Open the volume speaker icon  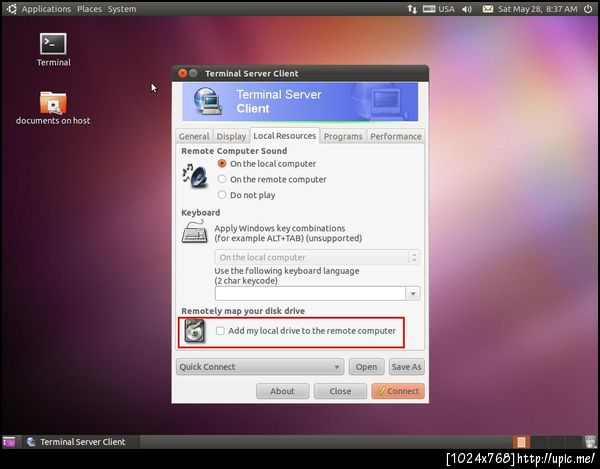[x=467, y=9]
